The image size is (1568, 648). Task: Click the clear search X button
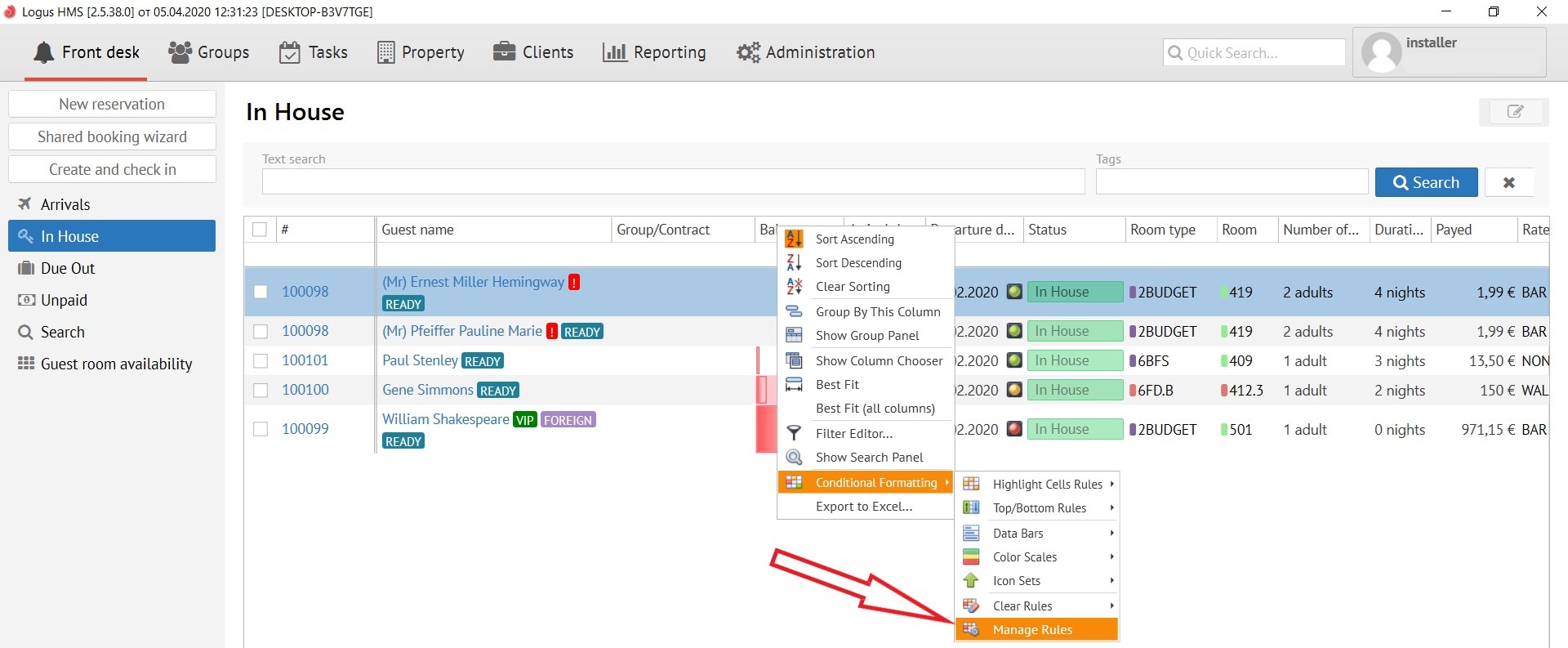1508,182
